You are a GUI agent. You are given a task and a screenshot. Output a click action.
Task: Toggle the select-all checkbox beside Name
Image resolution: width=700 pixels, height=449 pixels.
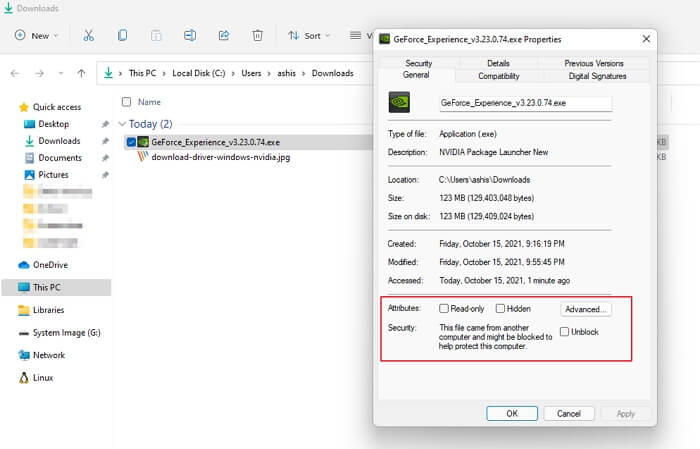[126, 102]
